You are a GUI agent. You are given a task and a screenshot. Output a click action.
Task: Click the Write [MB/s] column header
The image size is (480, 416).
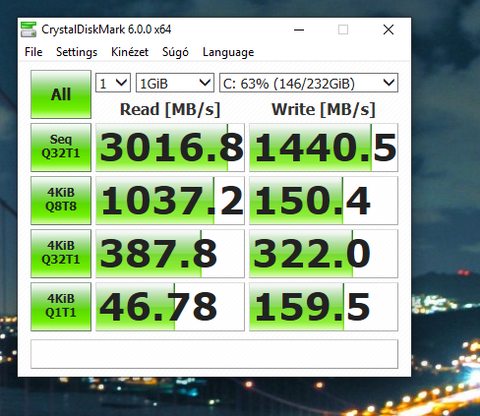(323, 109)
